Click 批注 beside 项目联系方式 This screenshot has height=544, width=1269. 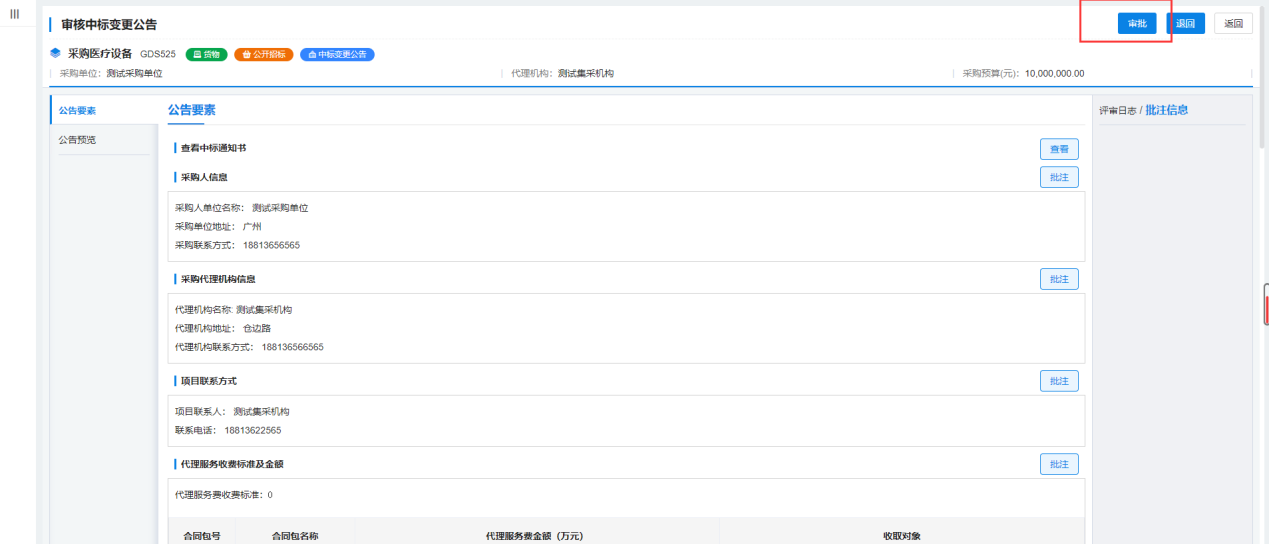pyautogui.click(x=1059, y=381)
